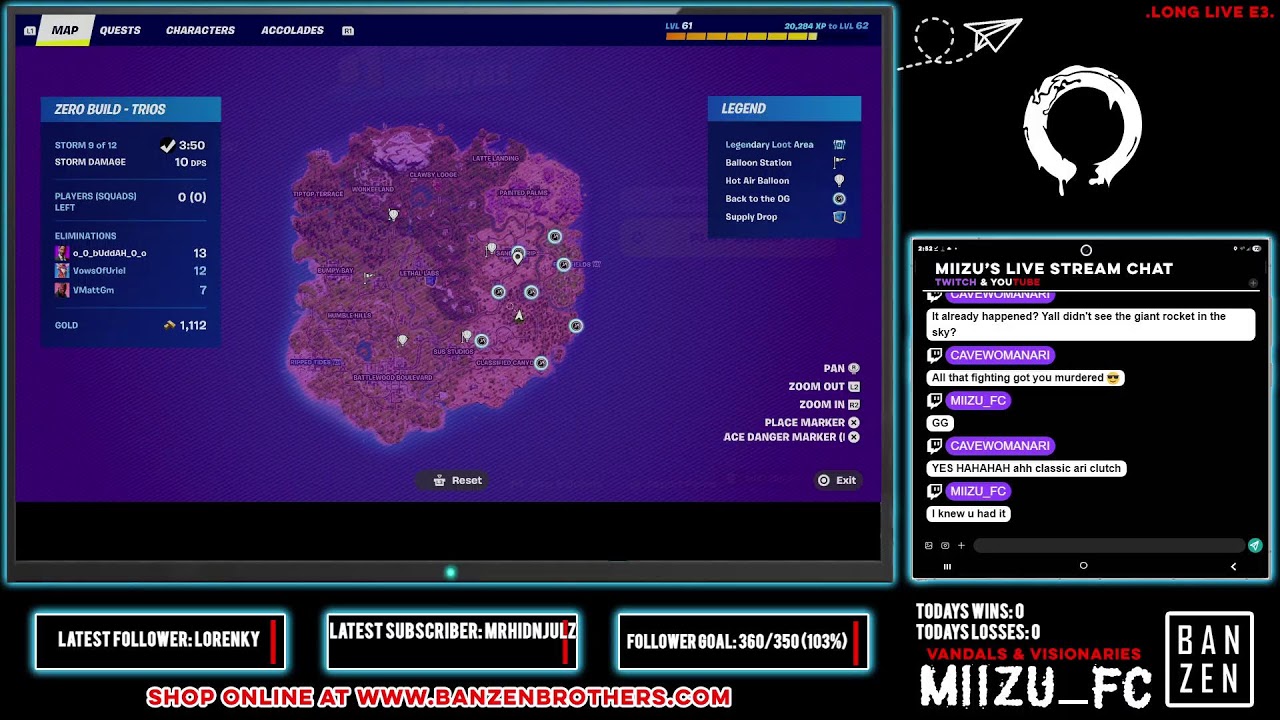Tap the Android recent apps button
Image resolution: width=1280 pixels, height=720 pixels.
click(x=947, y=566)
